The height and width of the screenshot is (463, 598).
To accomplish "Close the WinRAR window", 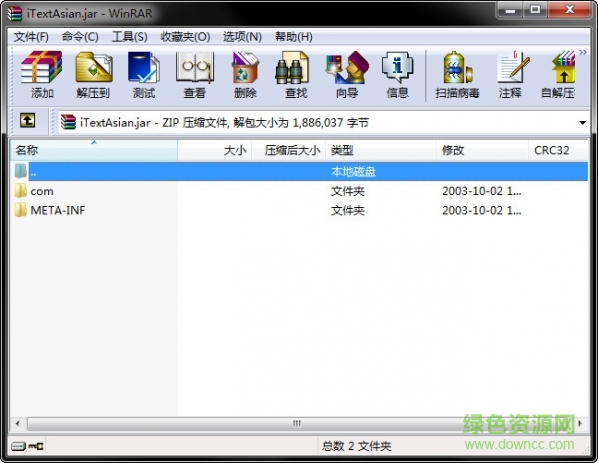I will tap(569, 10).
